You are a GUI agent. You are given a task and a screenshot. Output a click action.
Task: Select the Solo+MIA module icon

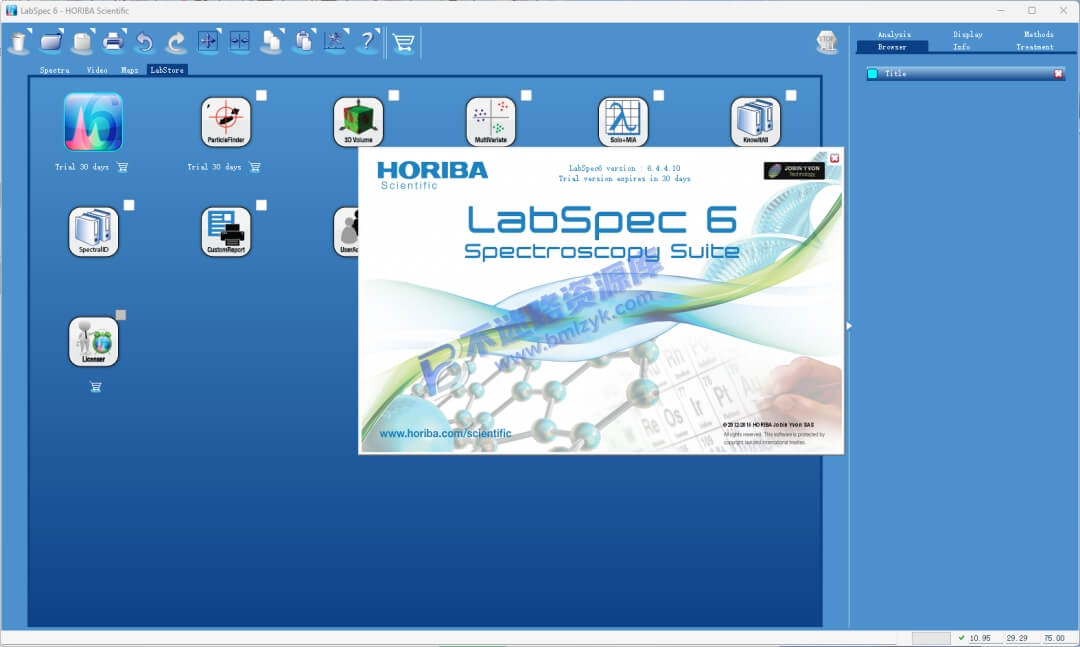click(623, 122)
